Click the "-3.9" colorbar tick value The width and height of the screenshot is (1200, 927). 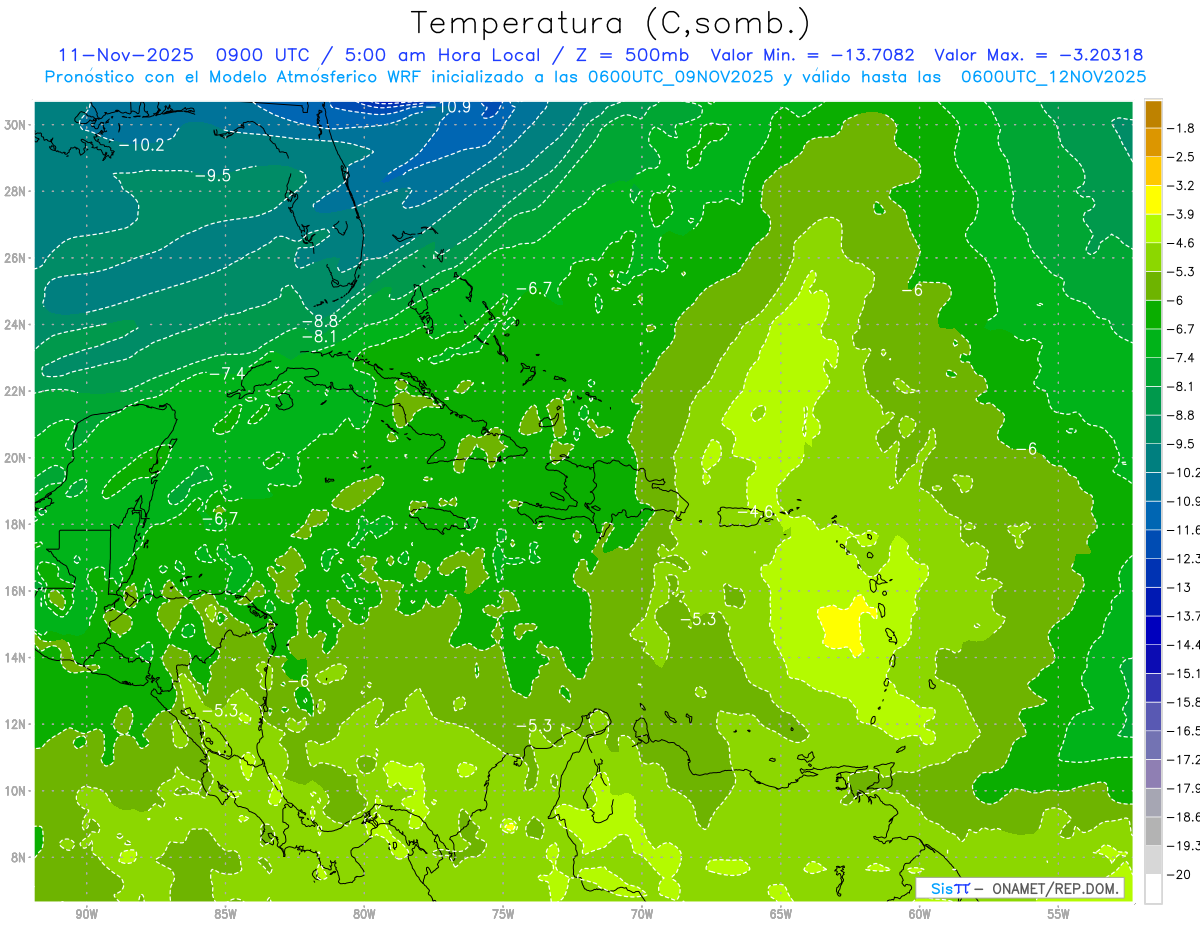pos(1182,214)
